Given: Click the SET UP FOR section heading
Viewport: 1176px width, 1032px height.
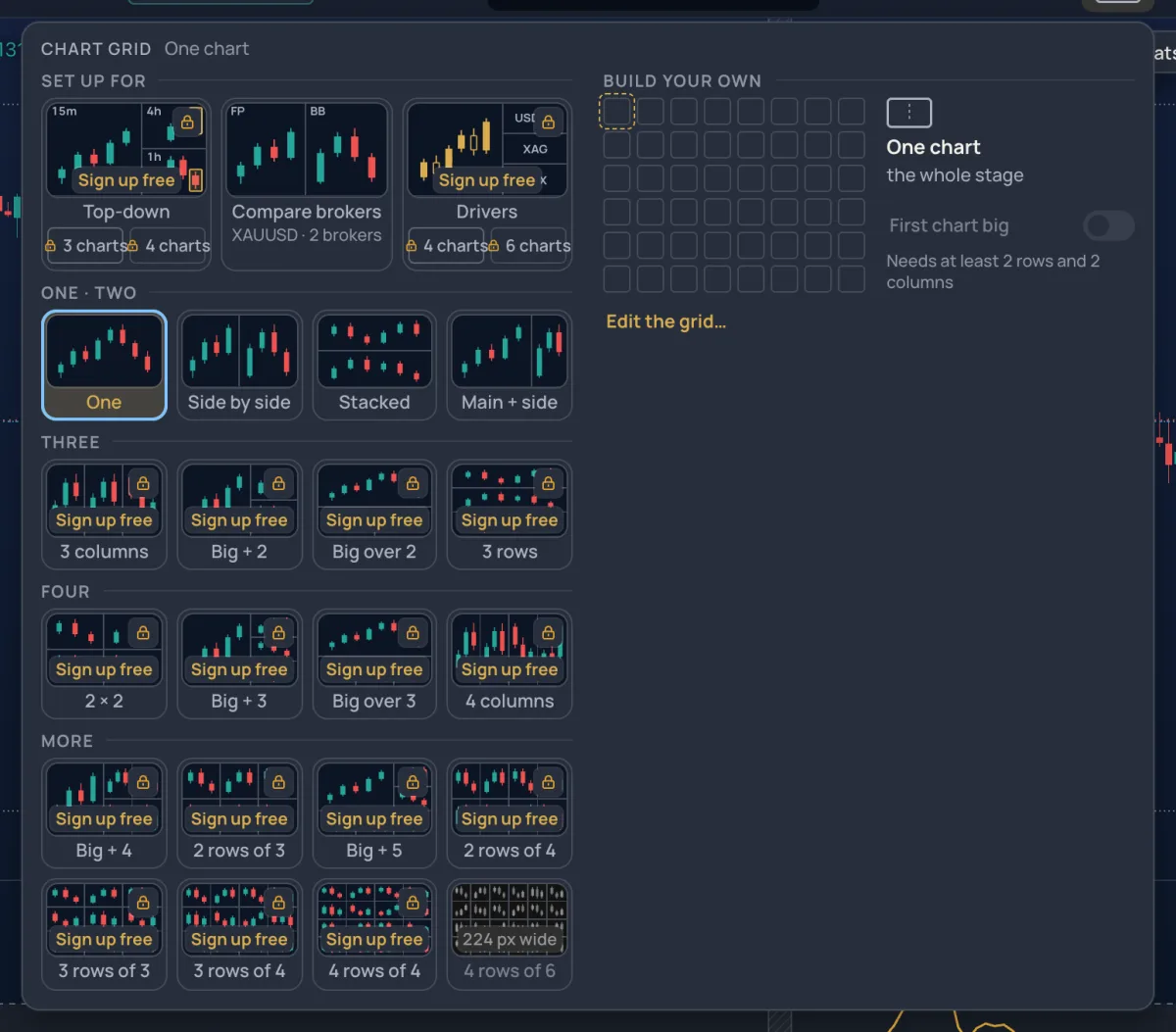Looking at the screenshot, I should click(93, 81).
